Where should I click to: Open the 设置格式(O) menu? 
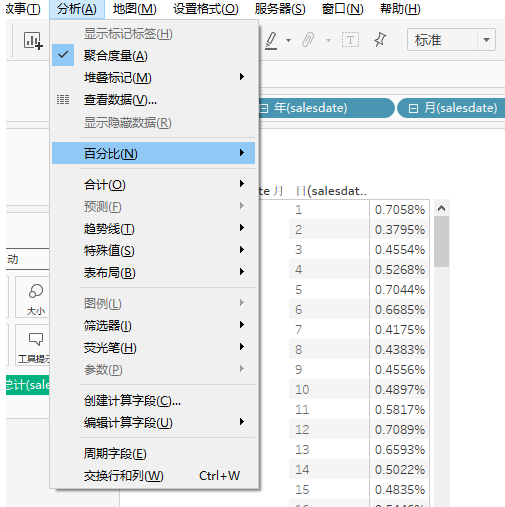pos(206,9)
